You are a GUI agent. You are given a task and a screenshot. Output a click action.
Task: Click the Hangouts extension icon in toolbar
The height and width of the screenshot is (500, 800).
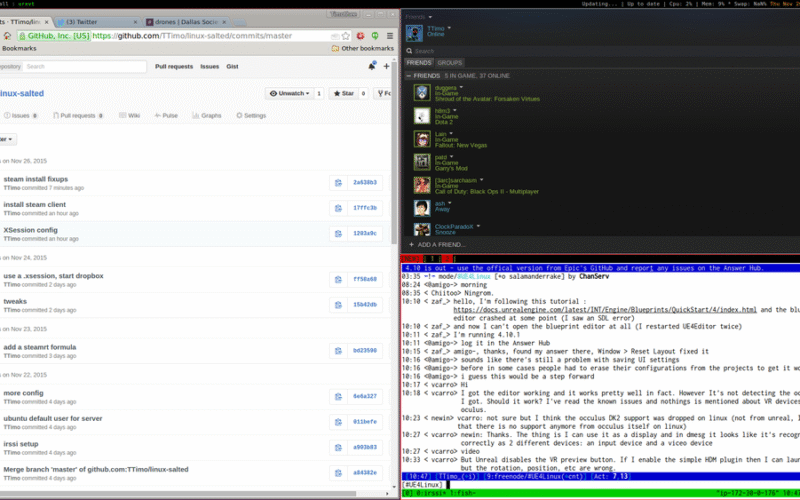tap(375, 35)
